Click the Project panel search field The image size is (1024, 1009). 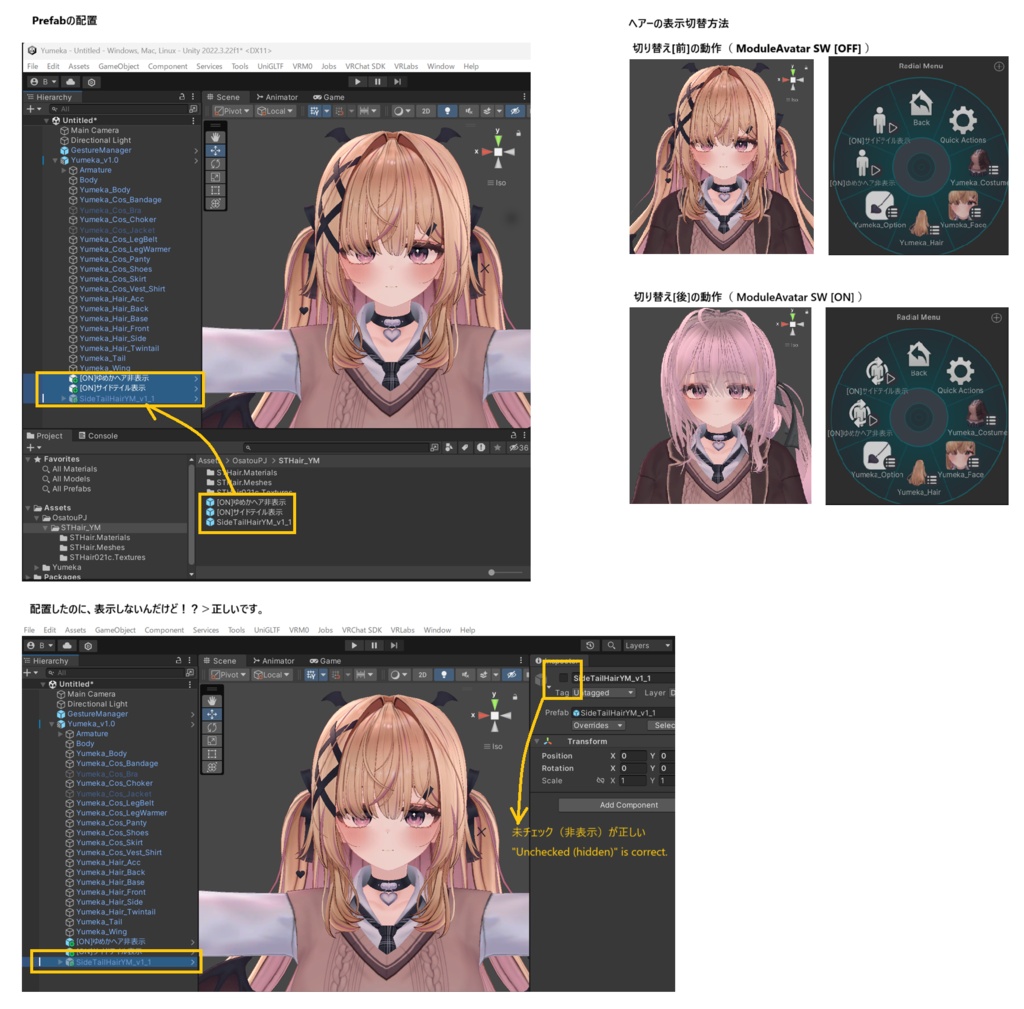335,447
